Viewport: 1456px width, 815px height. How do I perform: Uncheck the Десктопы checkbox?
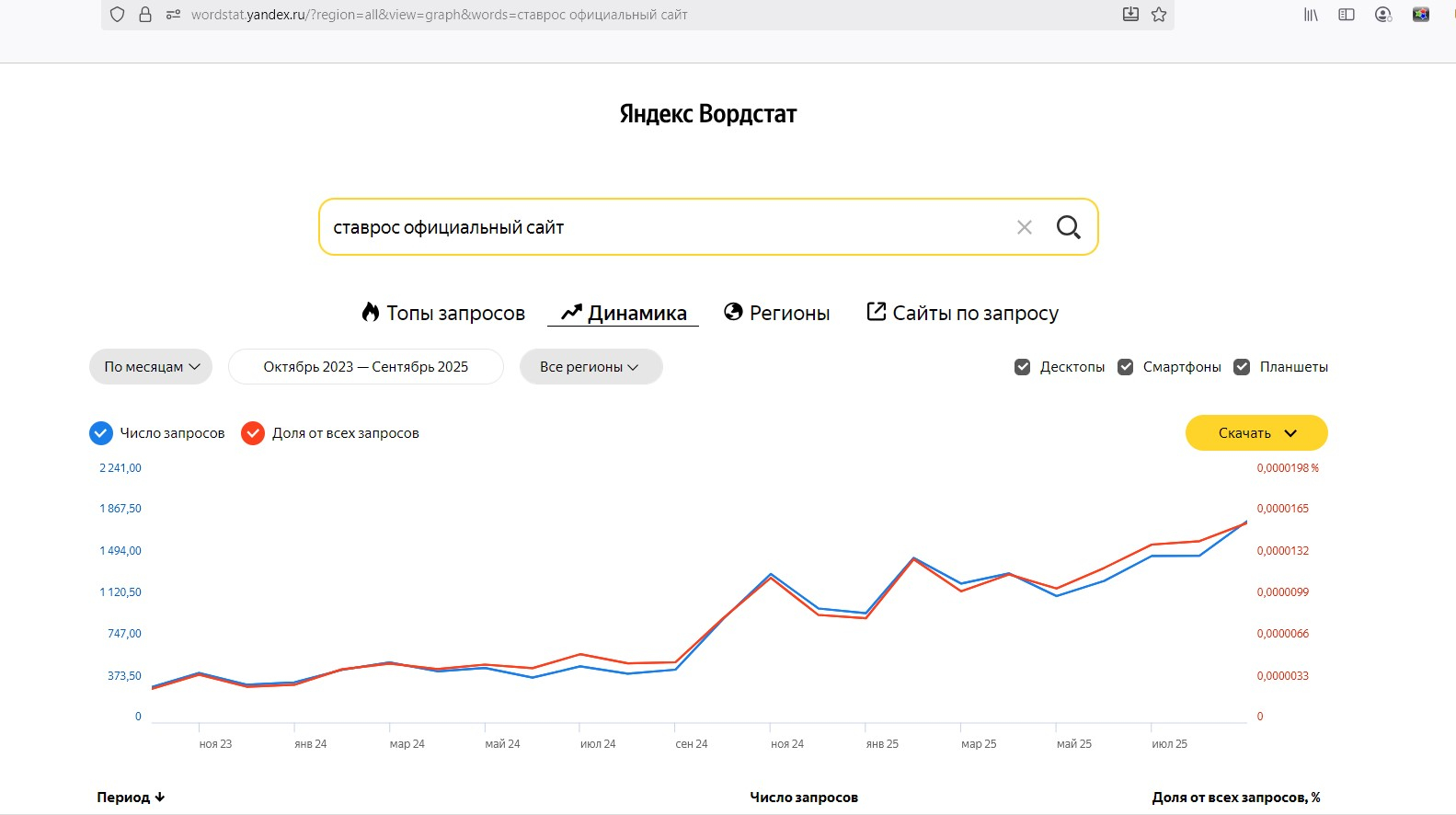(x=1022, y=367)
